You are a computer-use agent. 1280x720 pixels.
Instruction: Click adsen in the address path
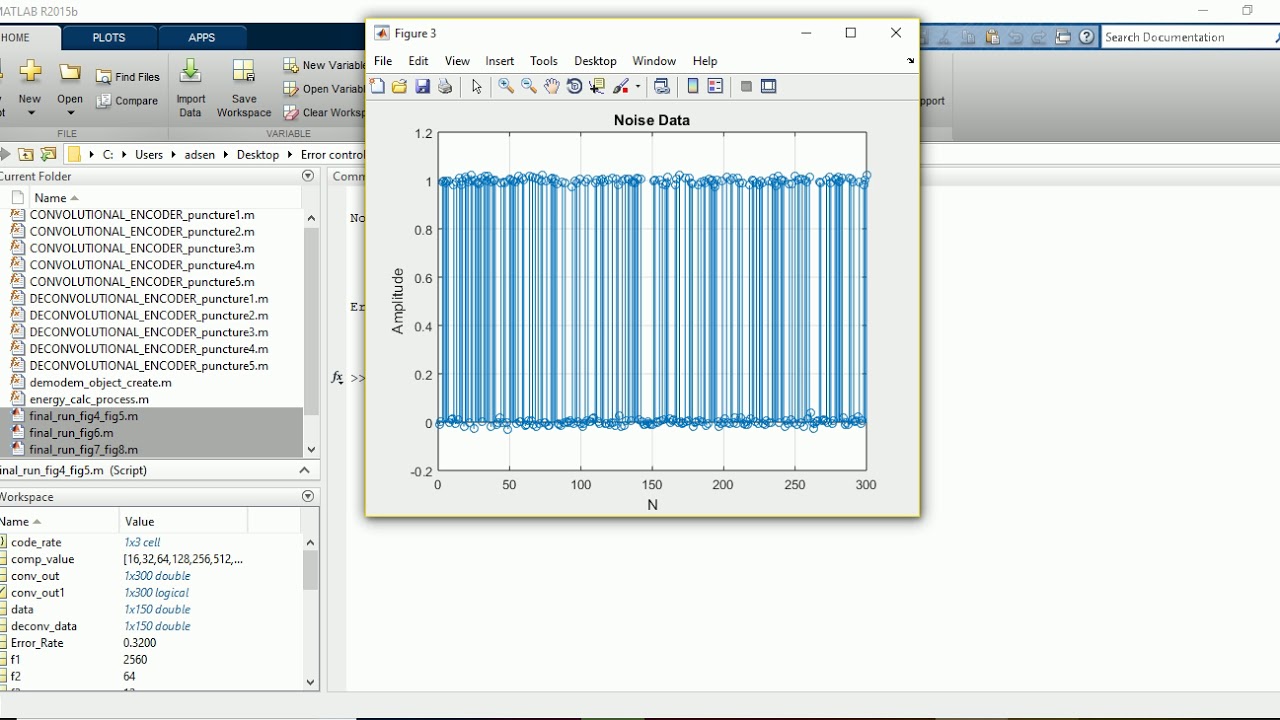pos(200,155)
